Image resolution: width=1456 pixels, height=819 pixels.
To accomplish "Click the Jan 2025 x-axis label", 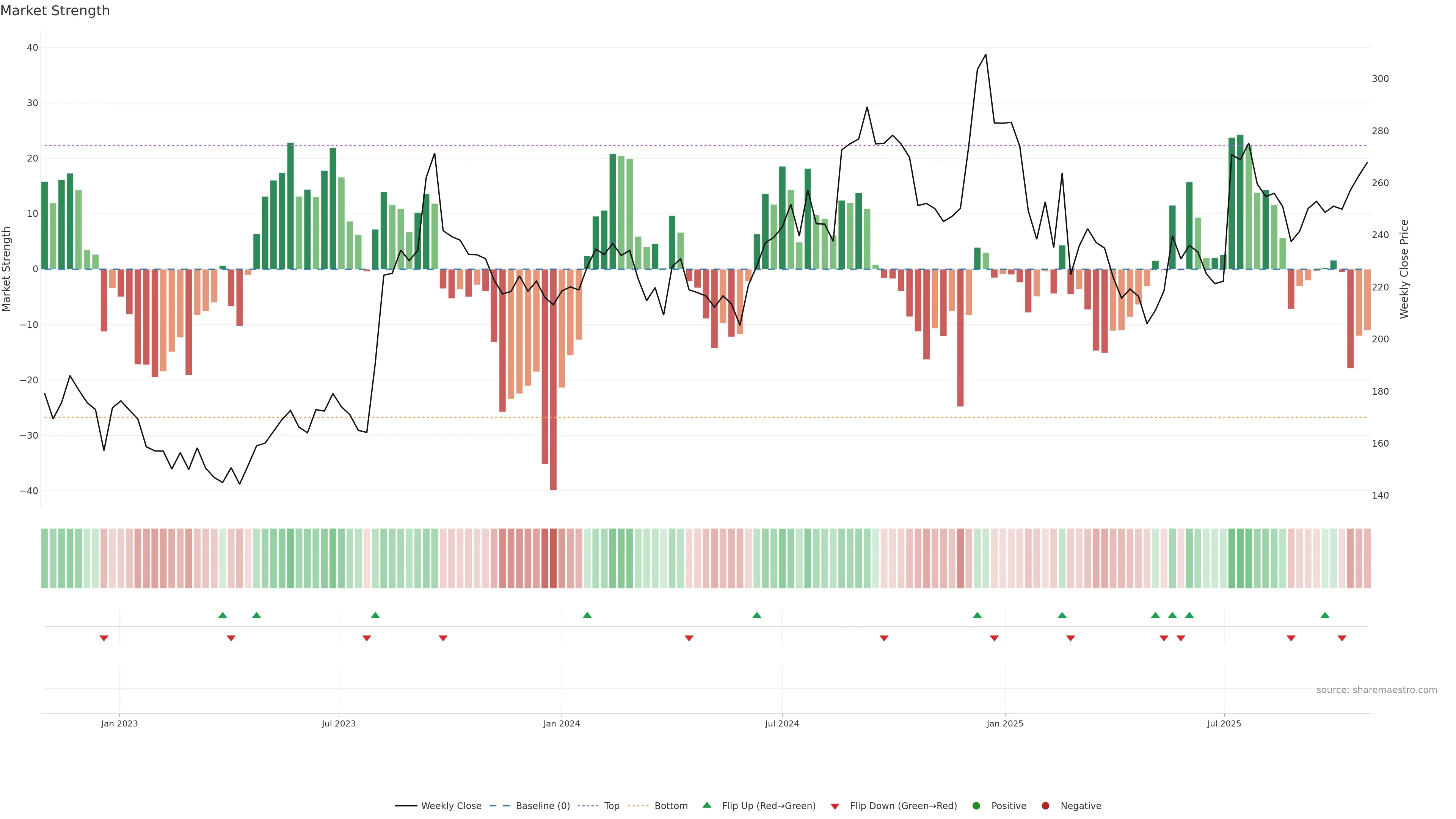I will point(1004,723).
